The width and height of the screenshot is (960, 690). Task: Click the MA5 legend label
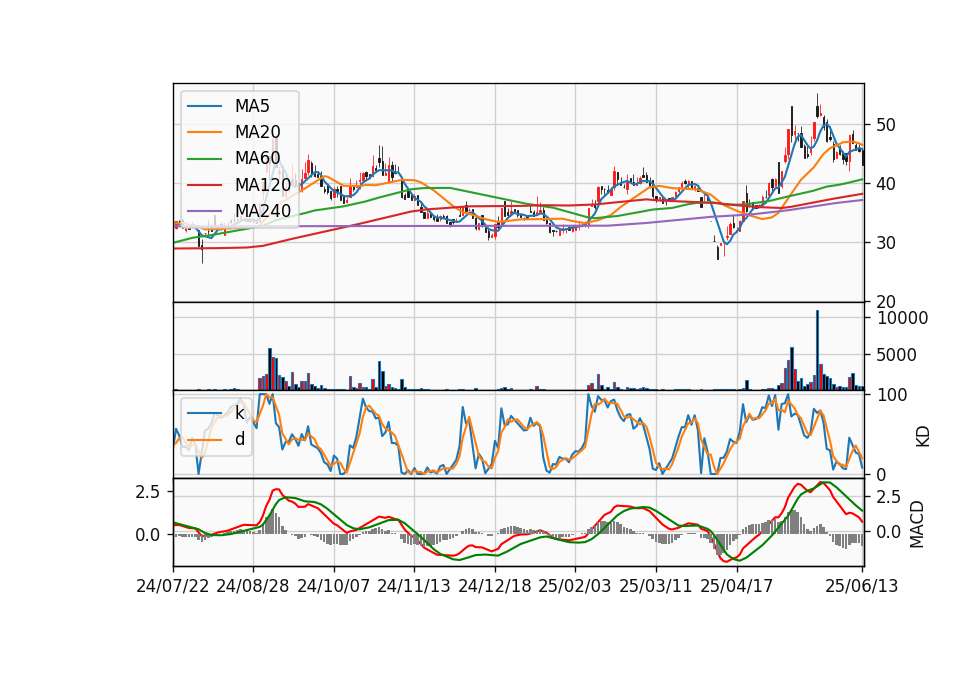tap(252, 106)
